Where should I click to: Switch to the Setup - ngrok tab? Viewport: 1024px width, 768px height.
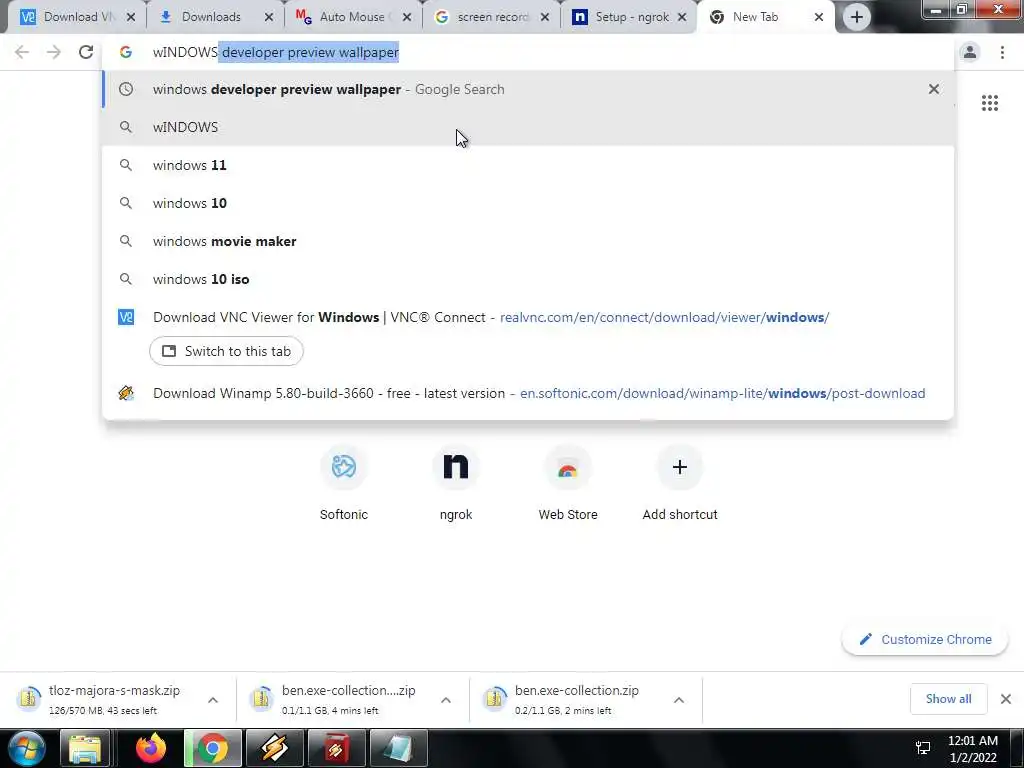[x=627, y=17]
